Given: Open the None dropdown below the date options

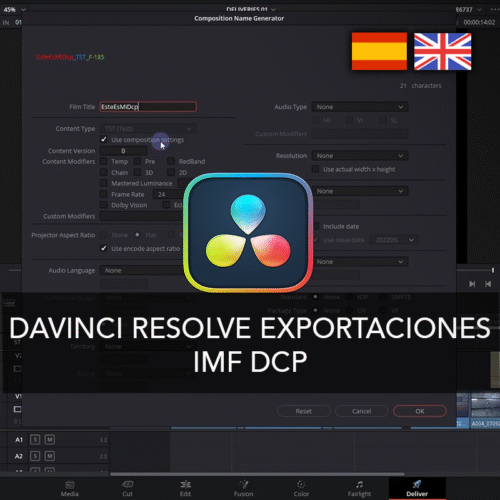Looking at the screenshot, I should pyautogui.click(x=360, y=262).
